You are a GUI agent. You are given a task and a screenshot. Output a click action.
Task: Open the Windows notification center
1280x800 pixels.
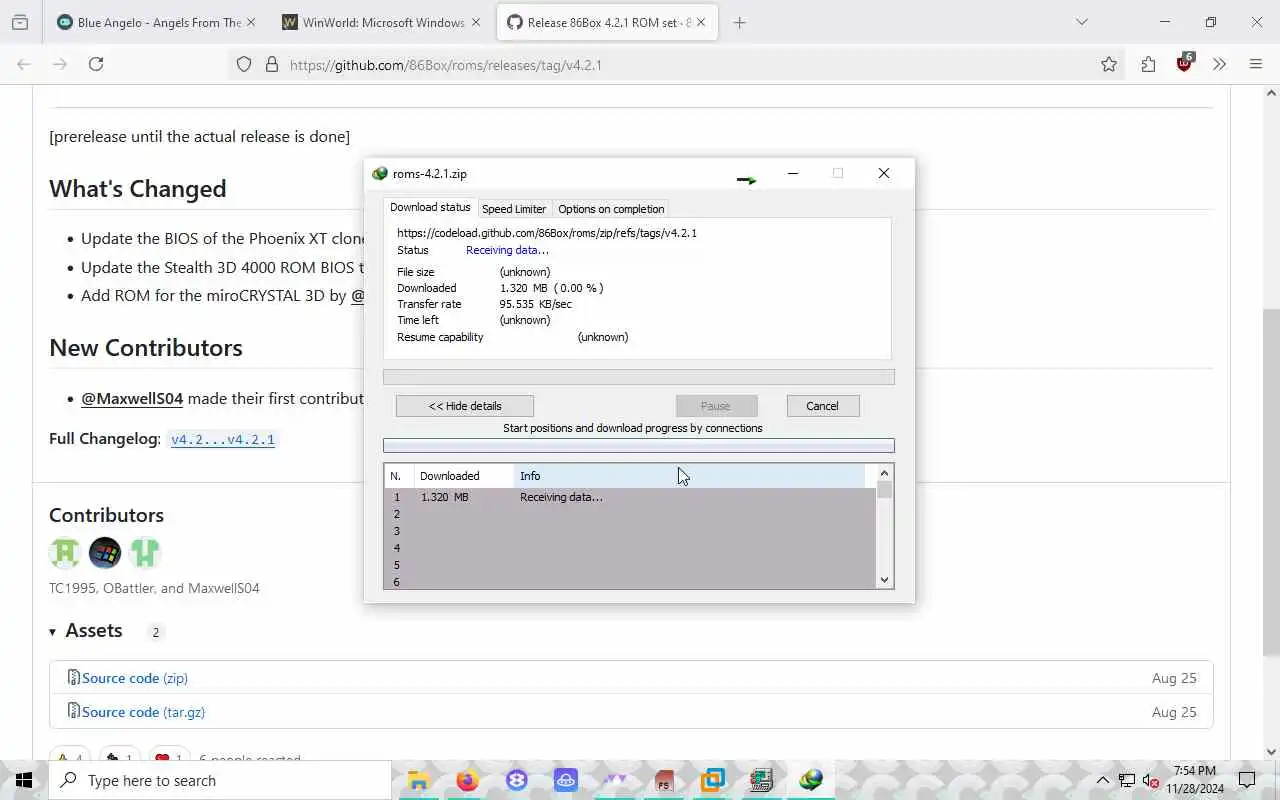(1247, 780)
